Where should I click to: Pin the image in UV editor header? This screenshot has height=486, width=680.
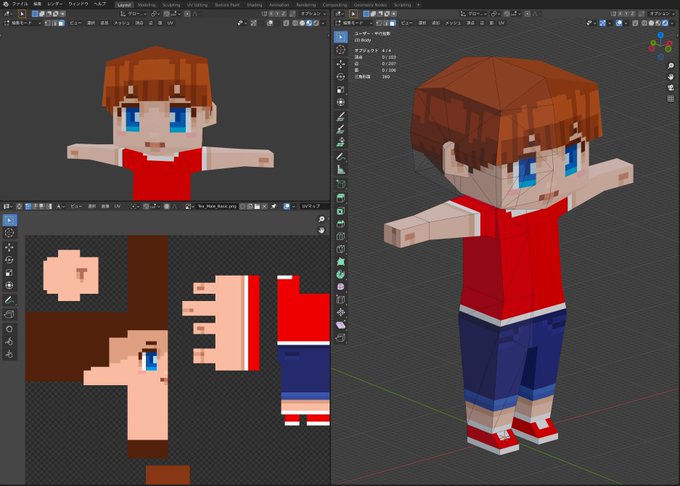point(274,206)
